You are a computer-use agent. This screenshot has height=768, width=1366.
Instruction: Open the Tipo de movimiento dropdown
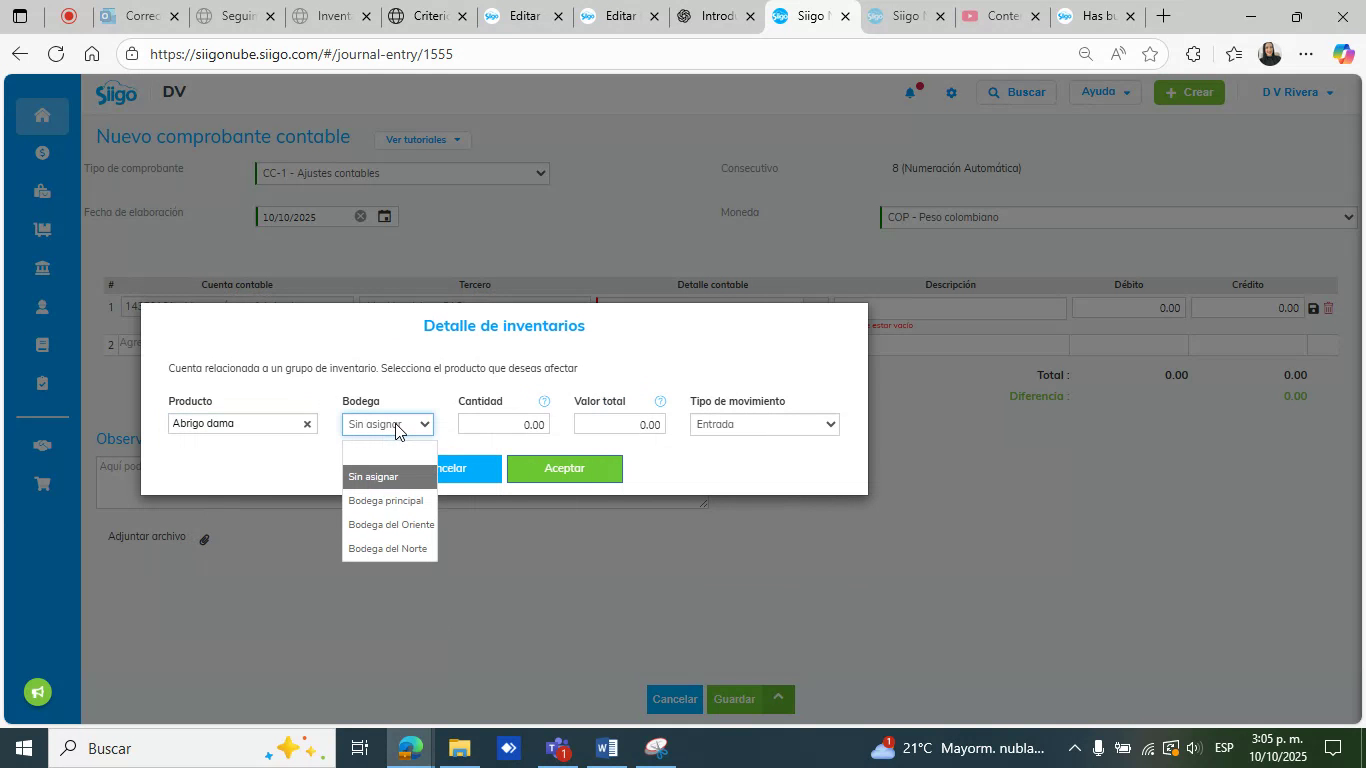point(764,424)
